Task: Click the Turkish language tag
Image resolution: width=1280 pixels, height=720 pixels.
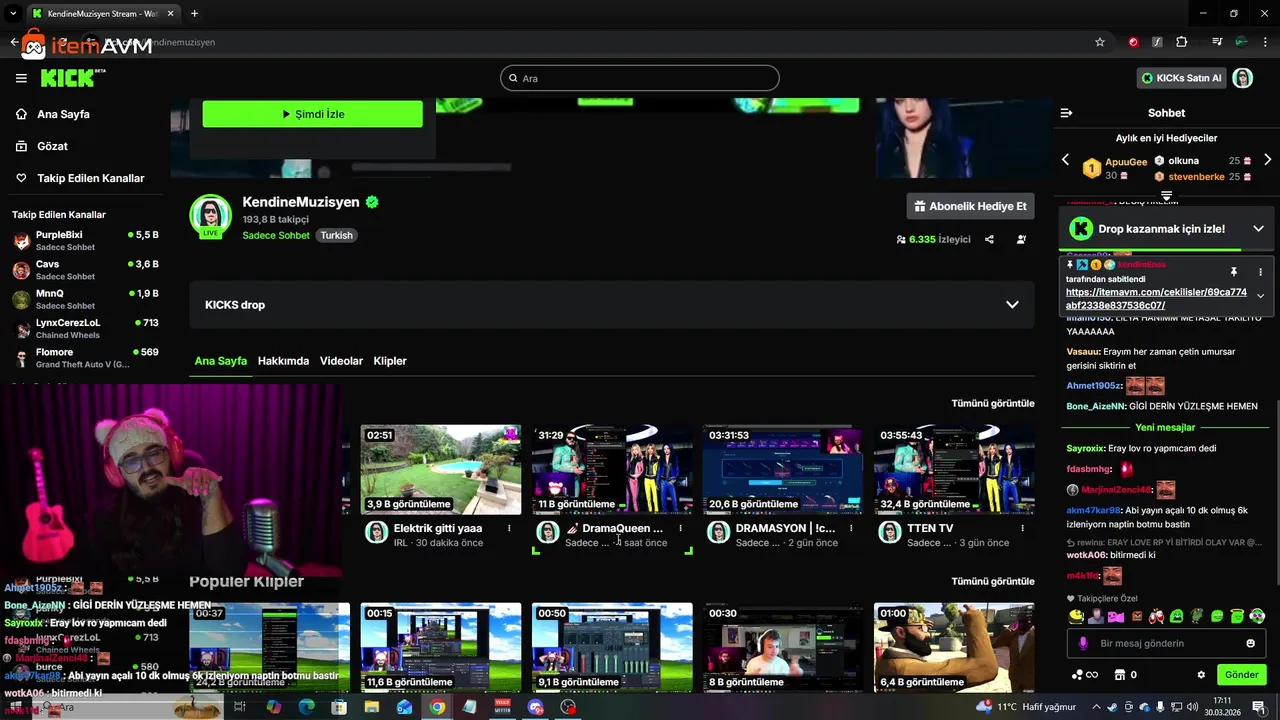Action: coord(336,236)
